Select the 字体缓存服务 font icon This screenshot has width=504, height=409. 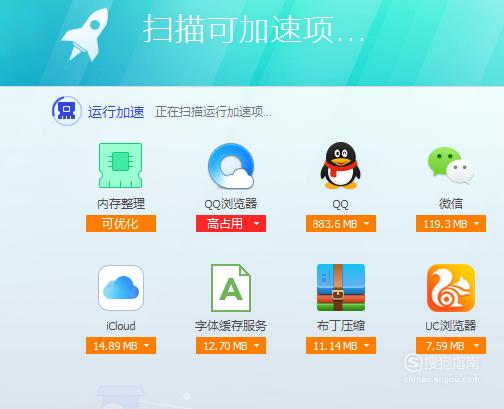click(231, 288)
